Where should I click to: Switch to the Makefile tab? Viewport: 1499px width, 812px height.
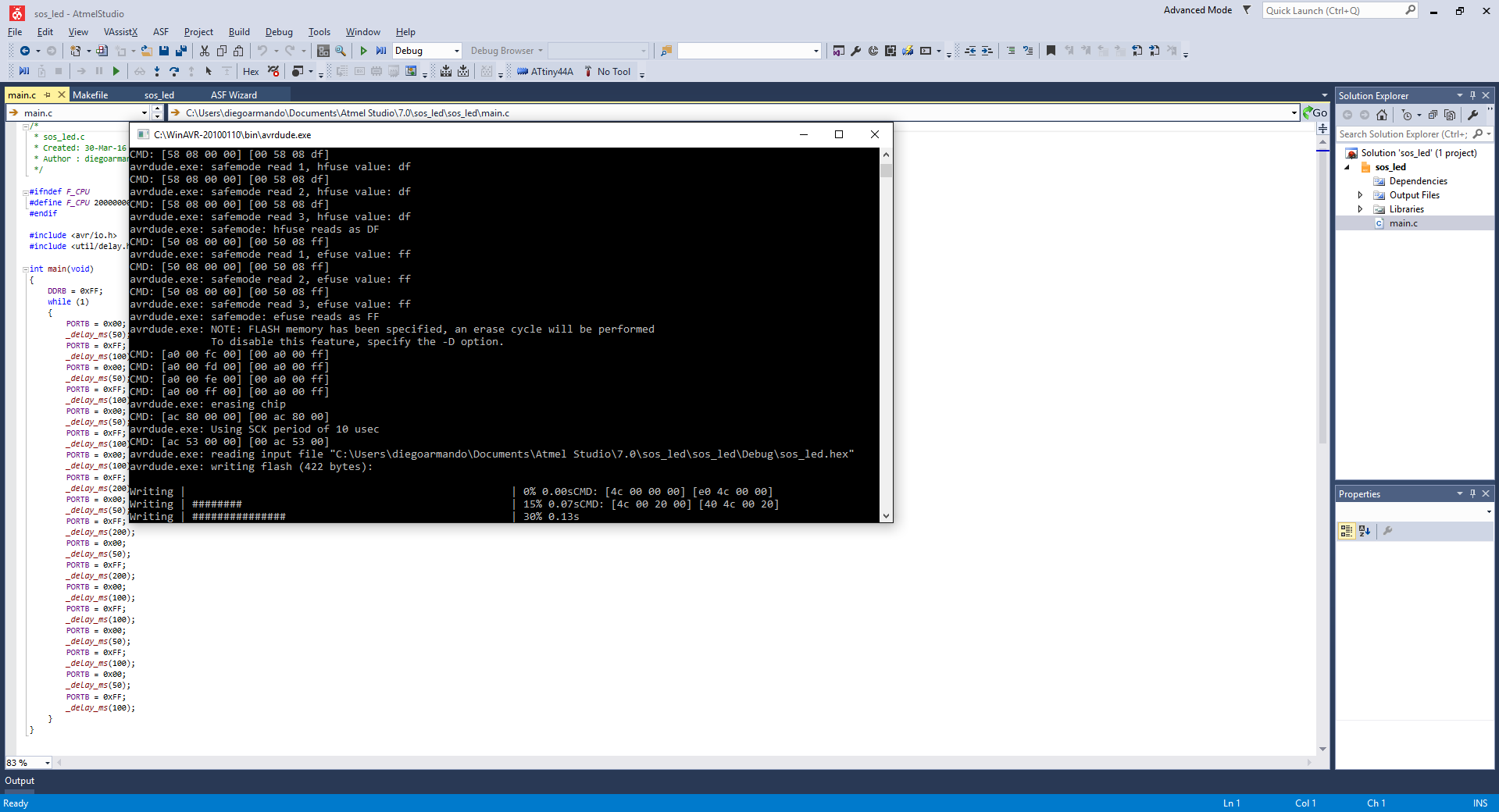click(x=91, y=95)
